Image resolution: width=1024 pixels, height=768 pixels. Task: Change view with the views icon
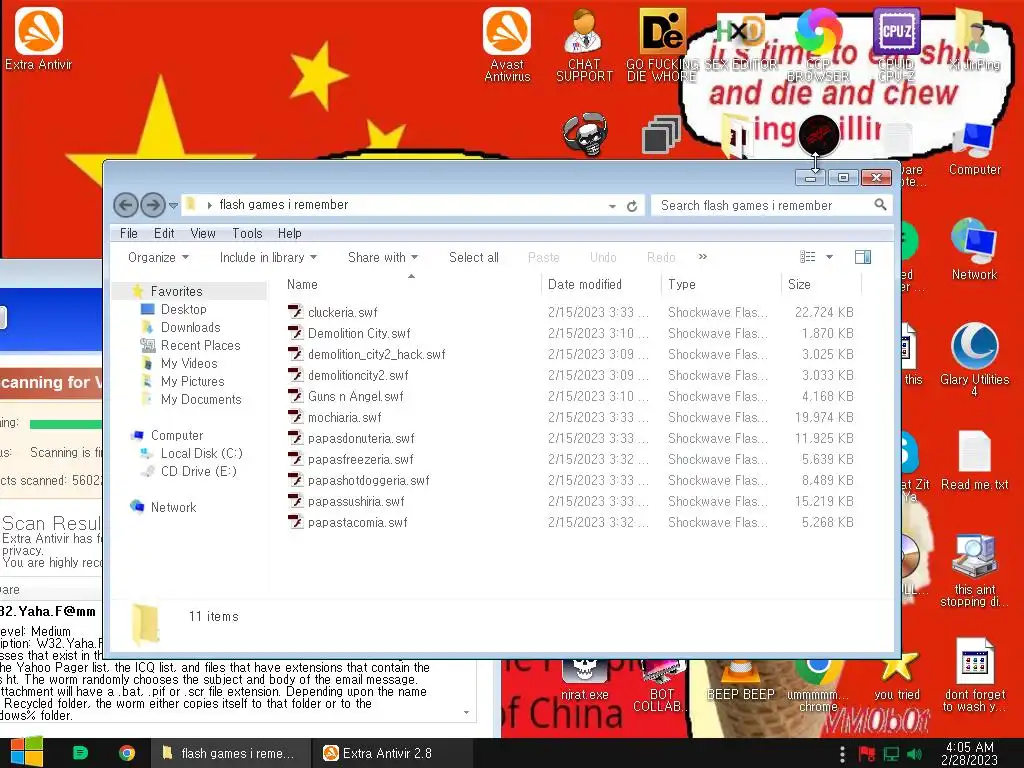tap(808, 257)
